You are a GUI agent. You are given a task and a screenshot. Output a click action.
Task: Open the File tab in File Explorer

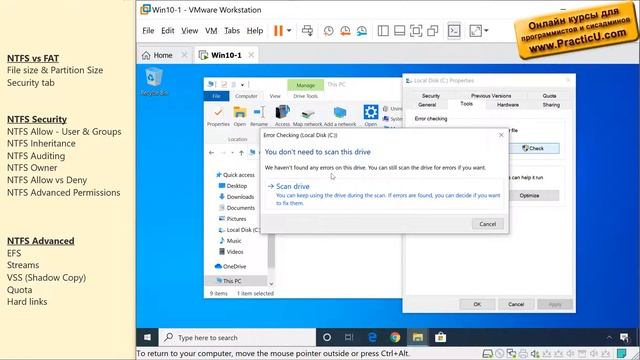click(216, 96)
